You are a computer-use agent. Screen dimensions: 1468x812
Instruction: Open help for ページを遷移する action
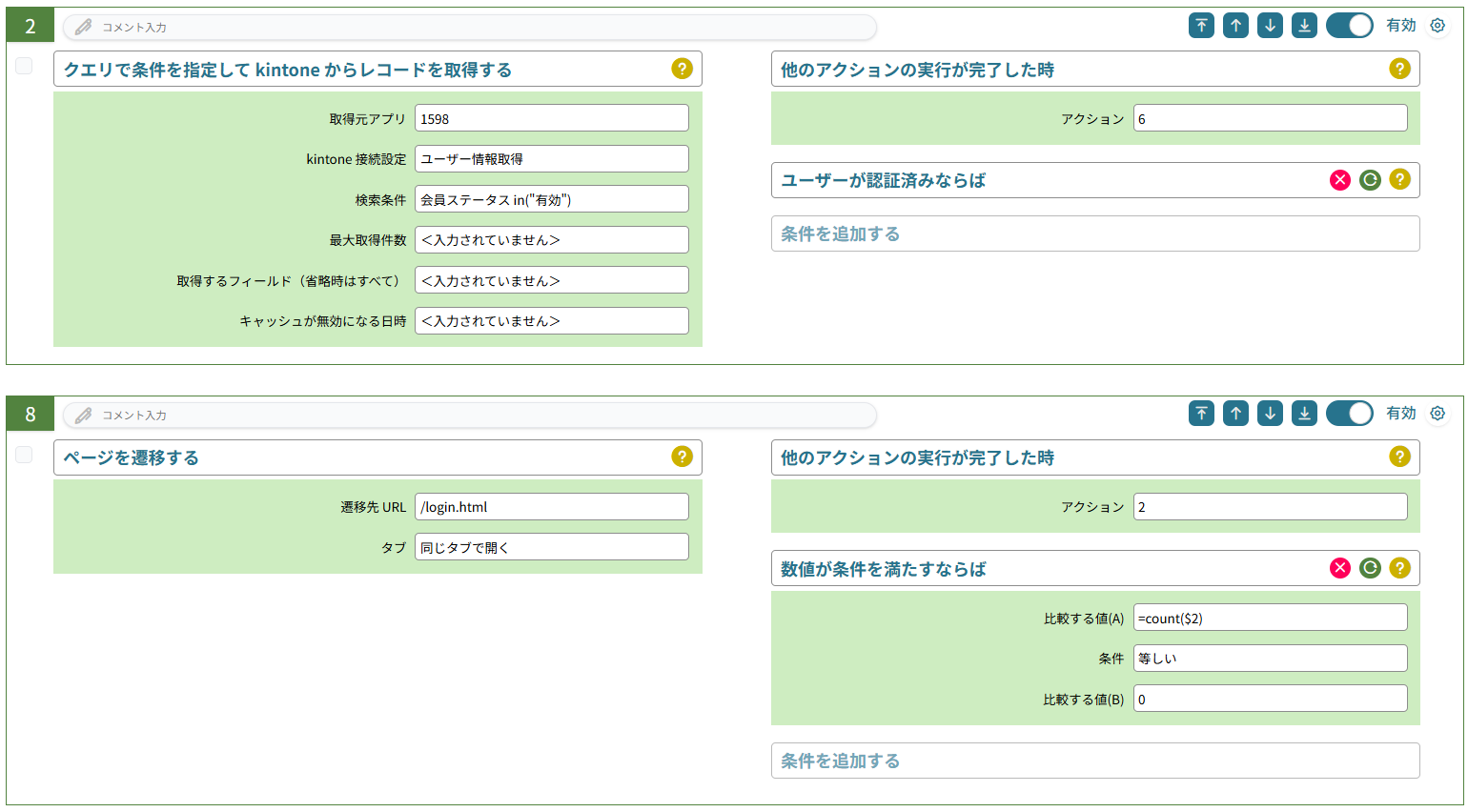[682, 457]
